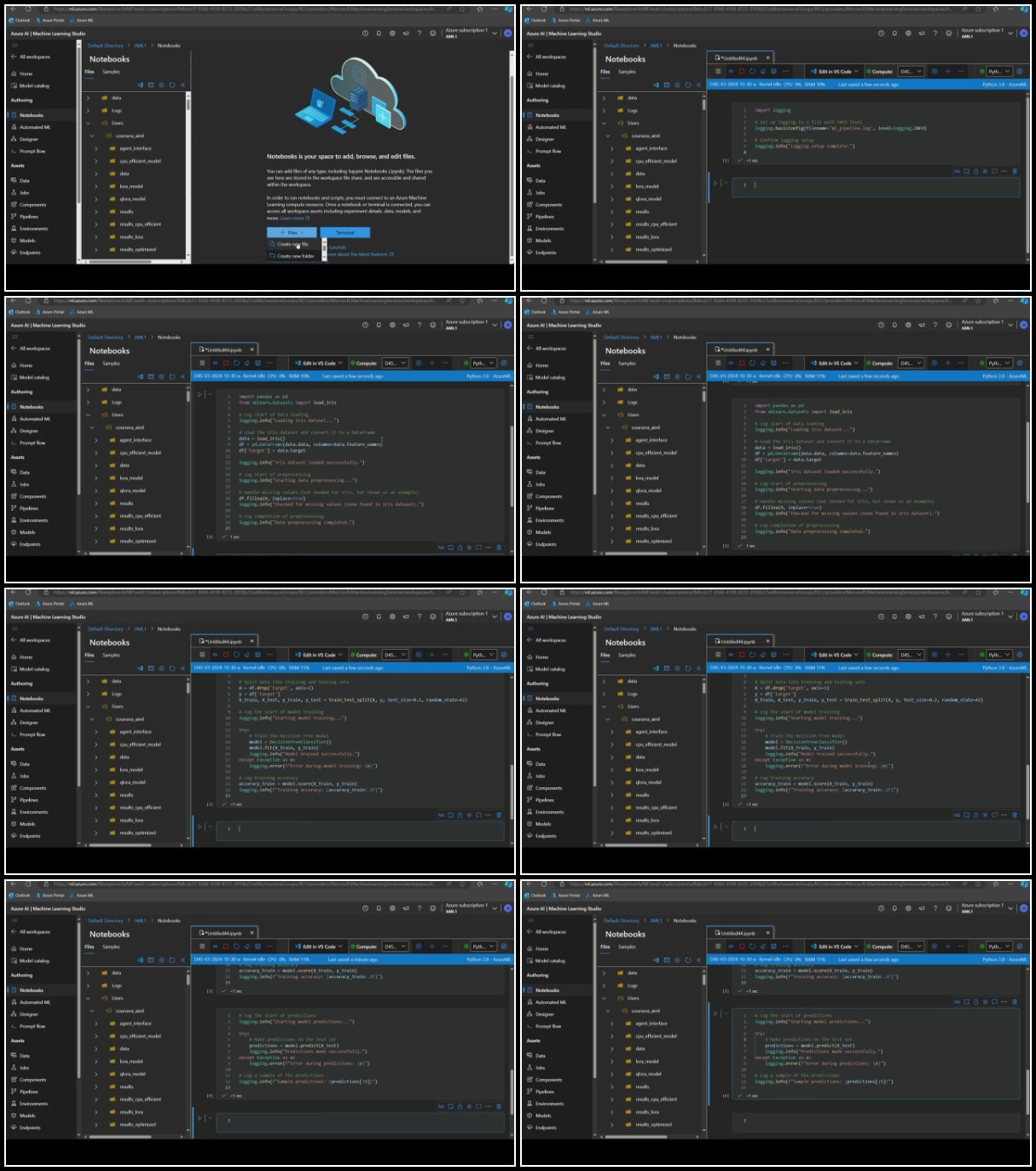
Task: Click the add-files plus icon on the welcome screen
Action: coord(161,84)
